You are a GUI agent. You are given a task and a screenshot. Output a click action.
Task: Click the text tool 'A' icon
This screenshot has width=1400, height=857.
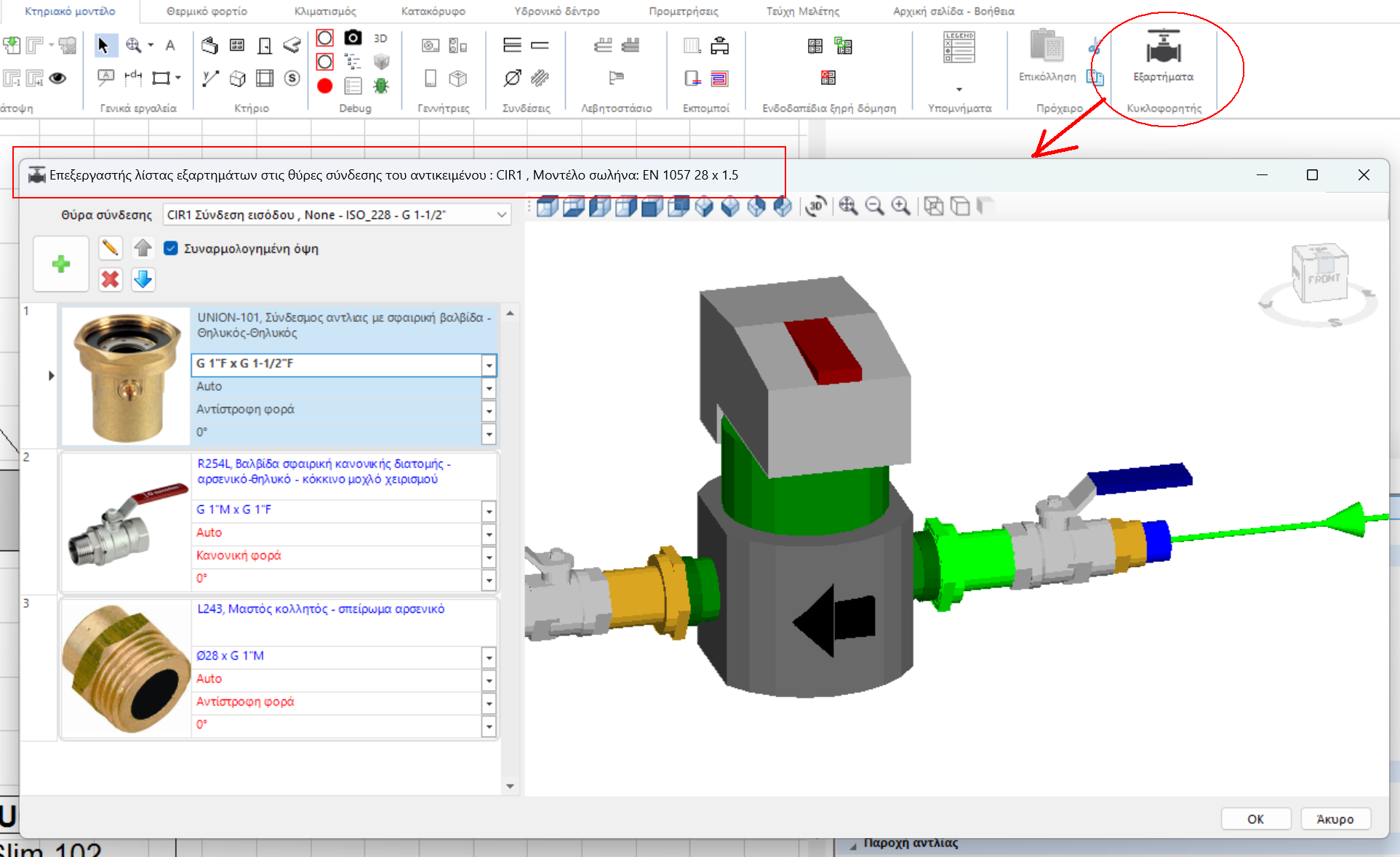[170, 45]
